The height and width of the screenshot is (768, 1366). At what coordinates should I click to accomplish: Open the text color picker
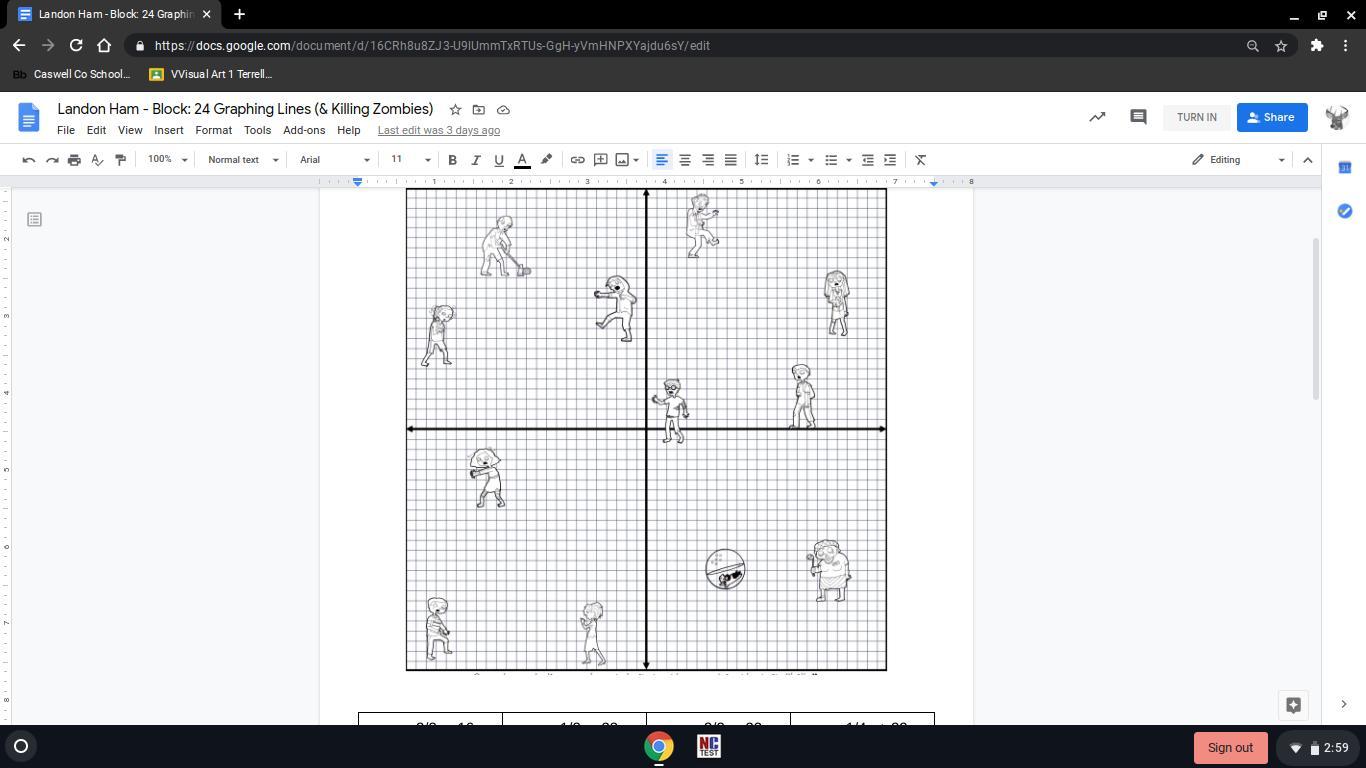coord(522,160)
